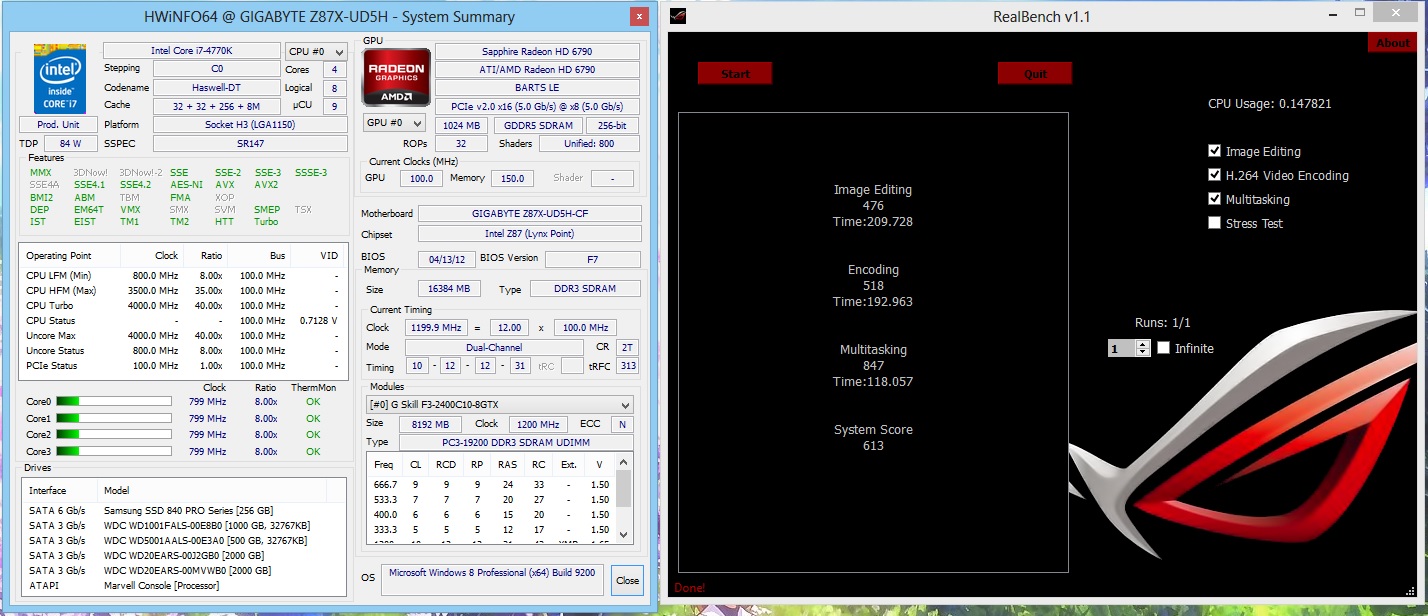Click the Intel Z87 (Lynx Point) chipset field
Viewport: 1428px width, 616px height.
click(530, 234)
